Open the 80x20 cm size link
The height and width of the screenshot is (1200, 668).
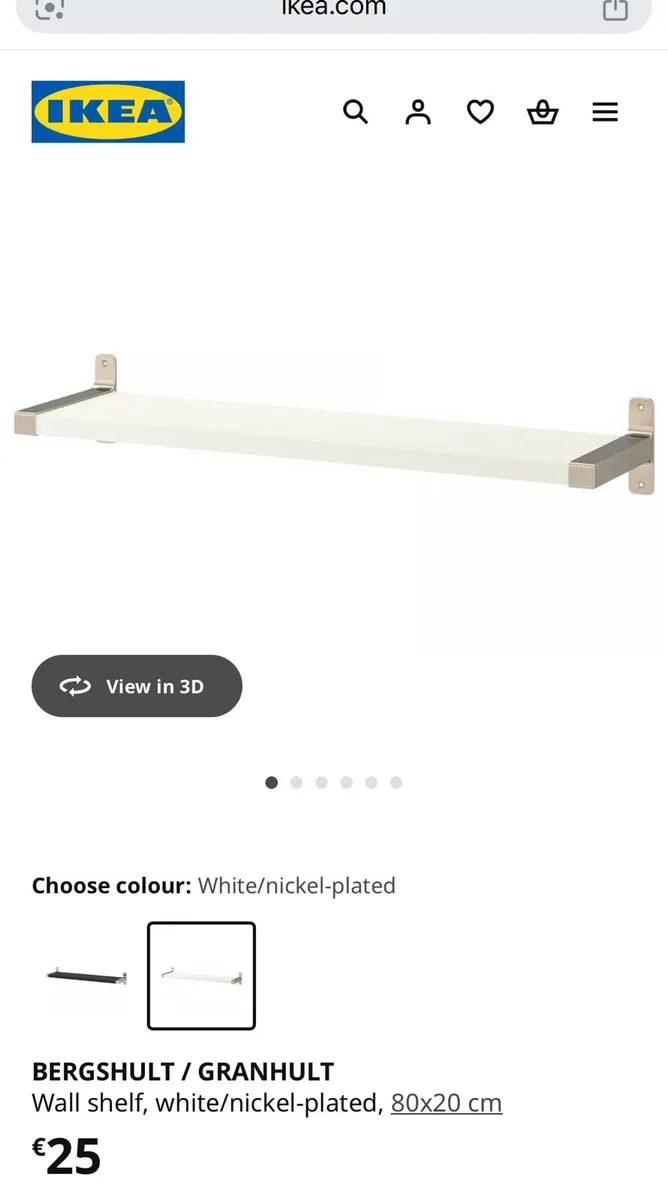[x=446, y=1103]
